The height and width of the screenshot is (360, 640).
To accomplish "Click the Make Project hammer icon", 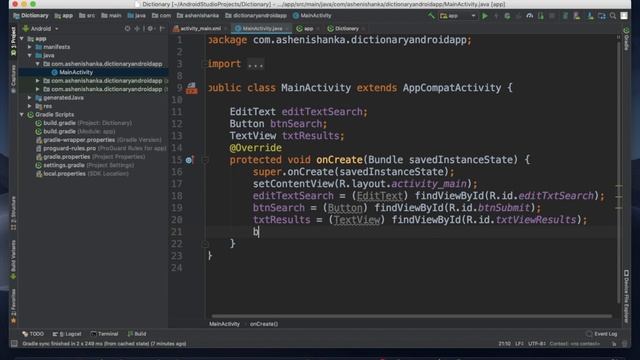I will click(x=431, y=16).
